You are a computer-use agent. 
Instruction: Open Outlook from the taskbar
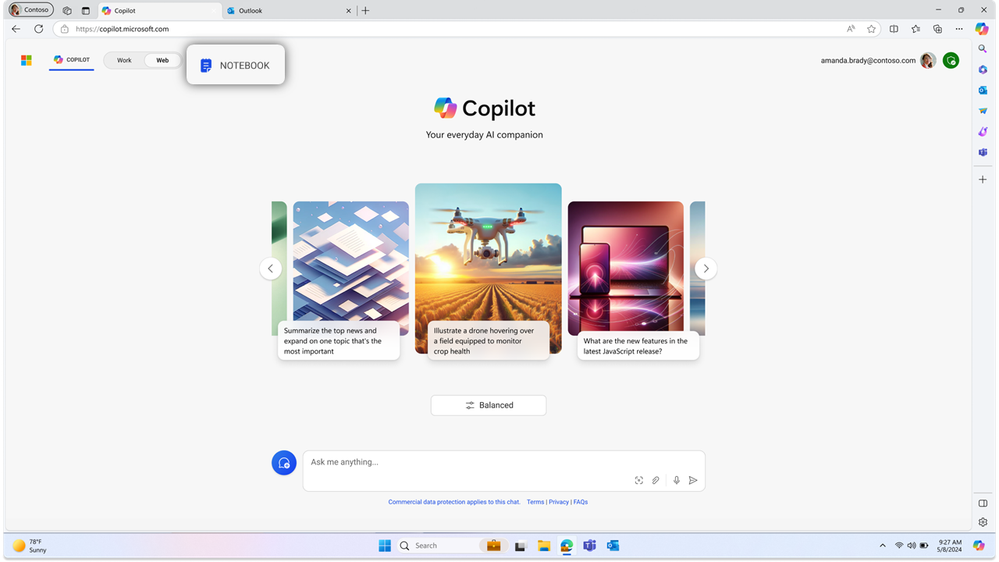[613, 546]
